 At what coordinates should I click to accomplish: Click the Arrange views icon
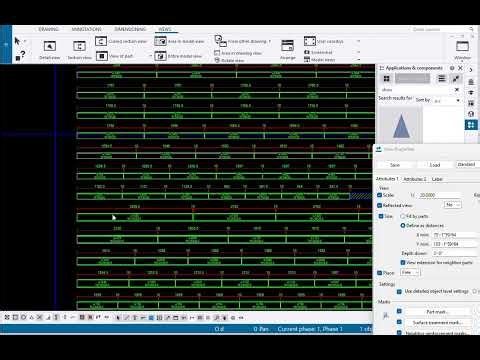287,46
